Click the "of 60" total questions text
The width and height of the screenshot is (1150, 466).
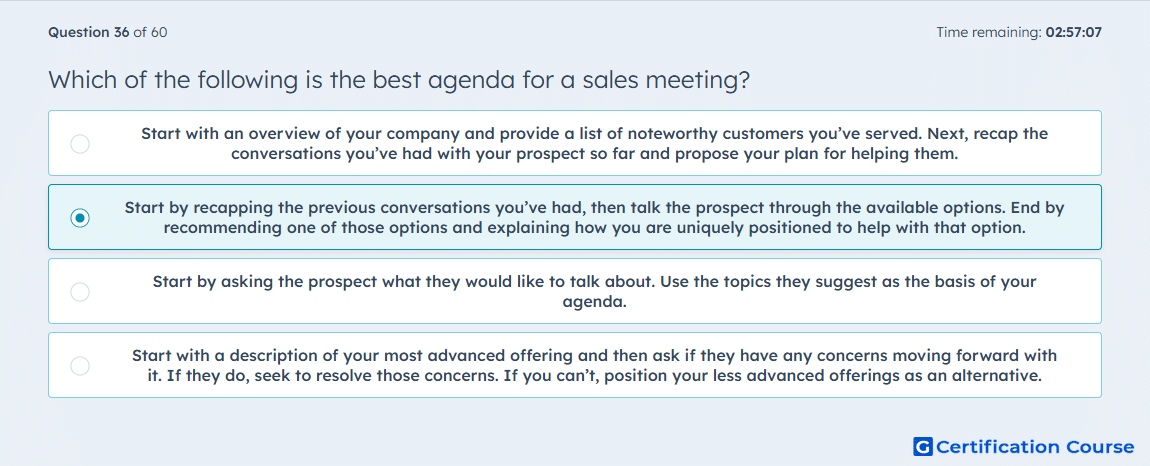(x=150, y=32)
